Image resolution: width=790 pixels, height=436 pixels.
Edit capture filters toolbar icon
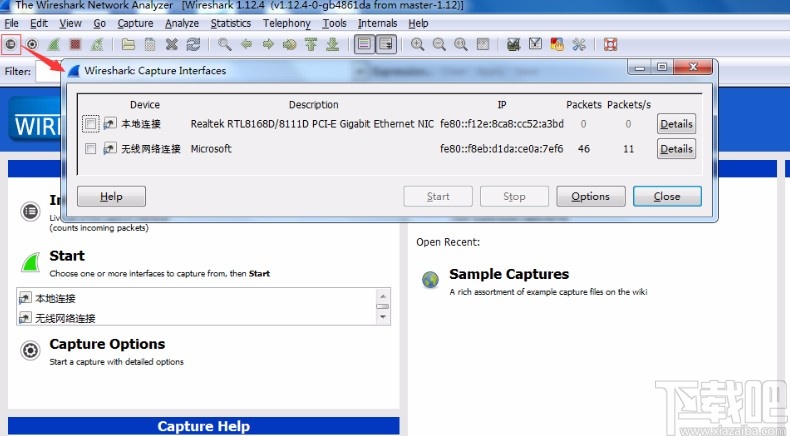513,44
